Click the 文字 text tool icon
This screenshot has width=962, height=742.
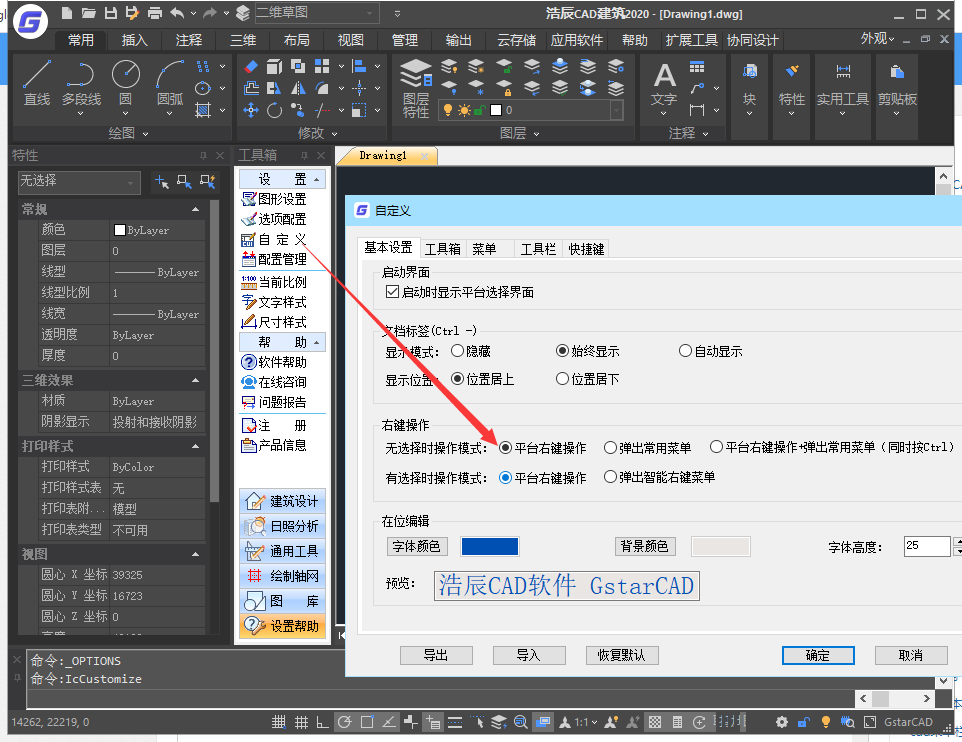(x=664, y=84)
